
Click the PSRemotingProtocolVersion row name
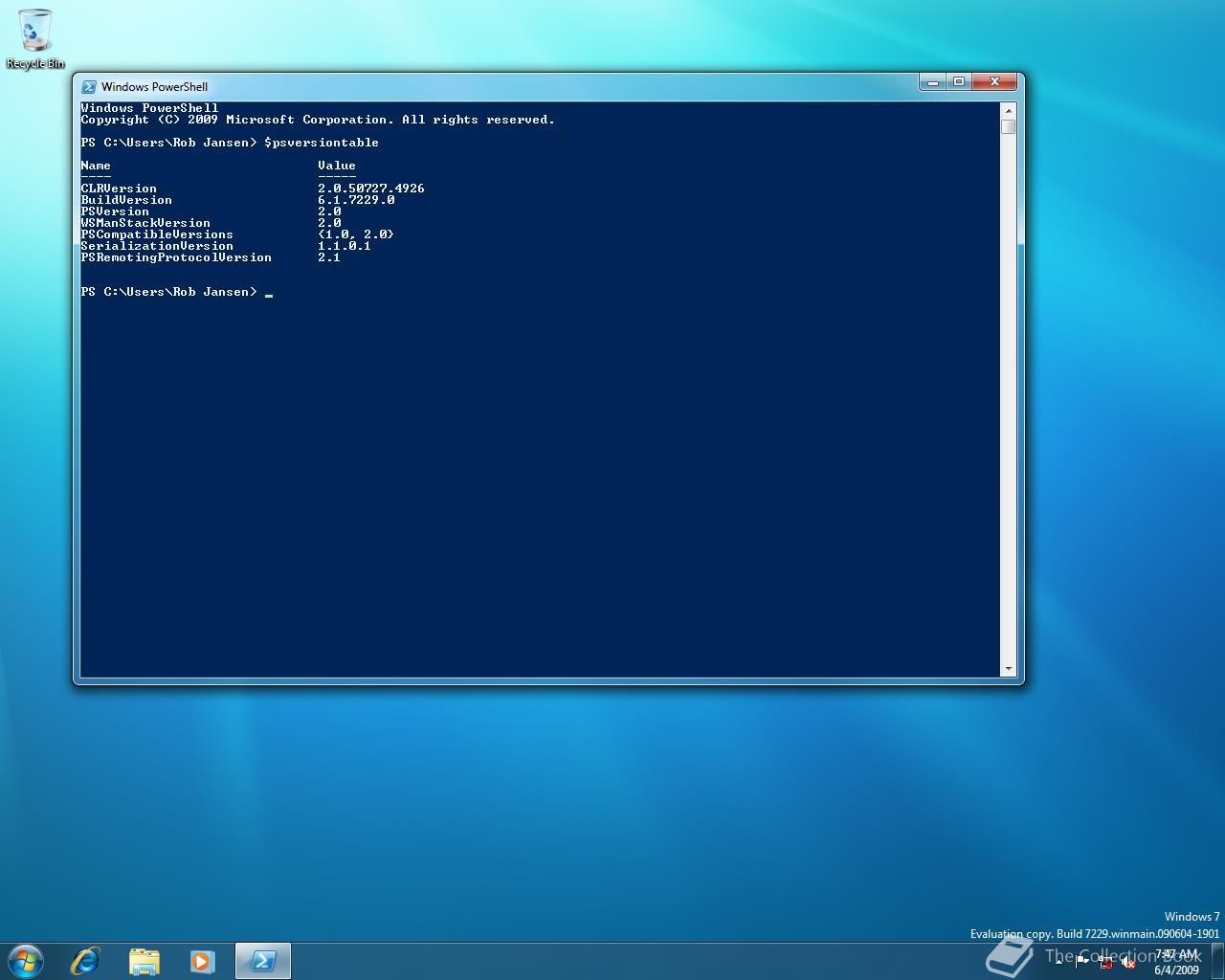176,257
